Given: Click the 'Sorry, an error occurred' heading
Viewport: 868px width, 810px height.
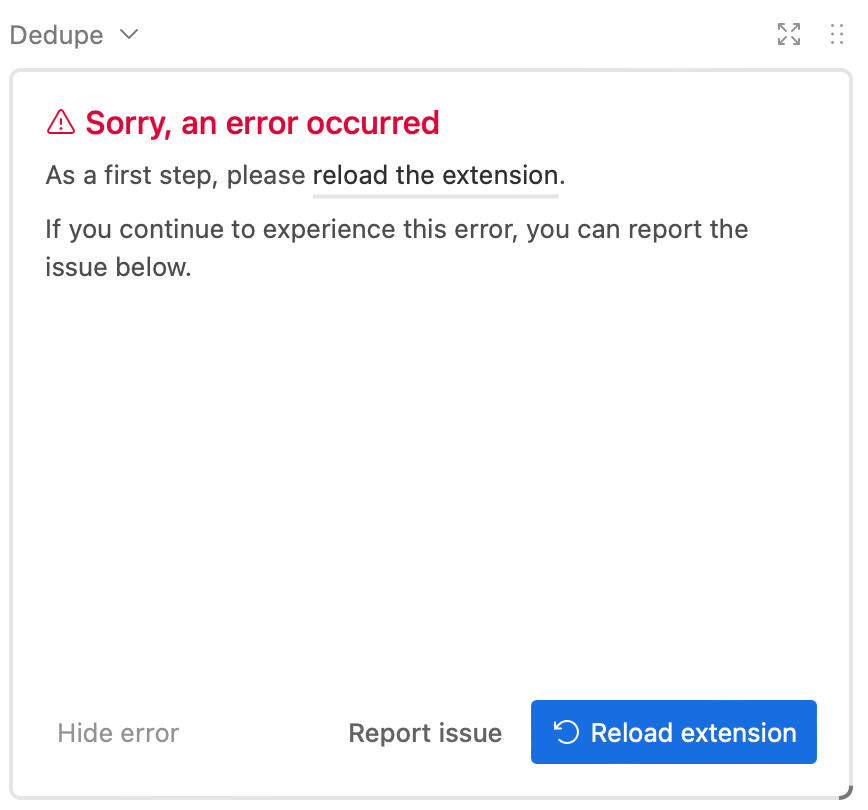Looking at the screenshot, I should click(262, 123).
